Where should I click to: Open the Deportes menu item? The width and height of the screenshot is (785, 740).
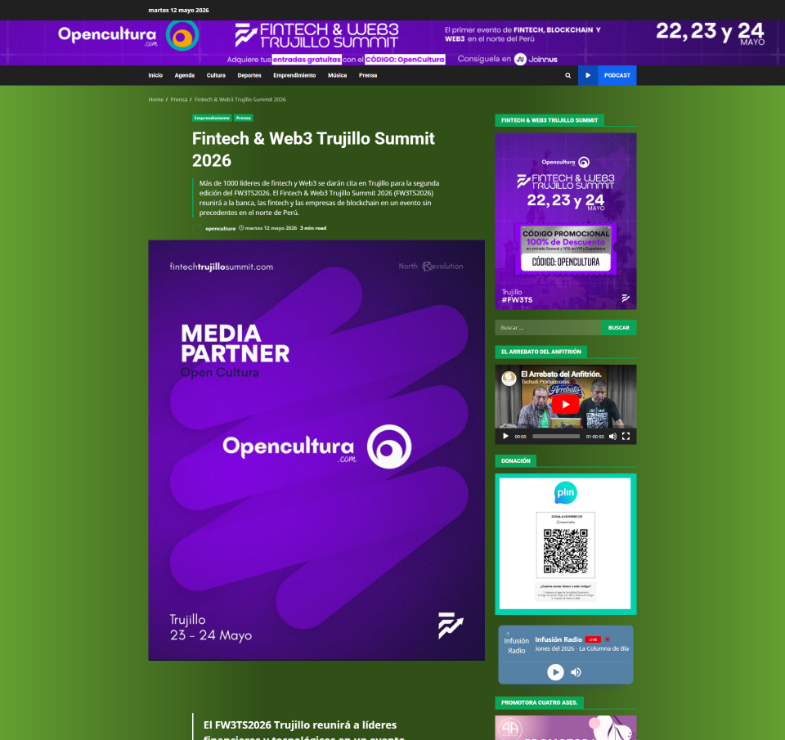[x=249, y=76]
